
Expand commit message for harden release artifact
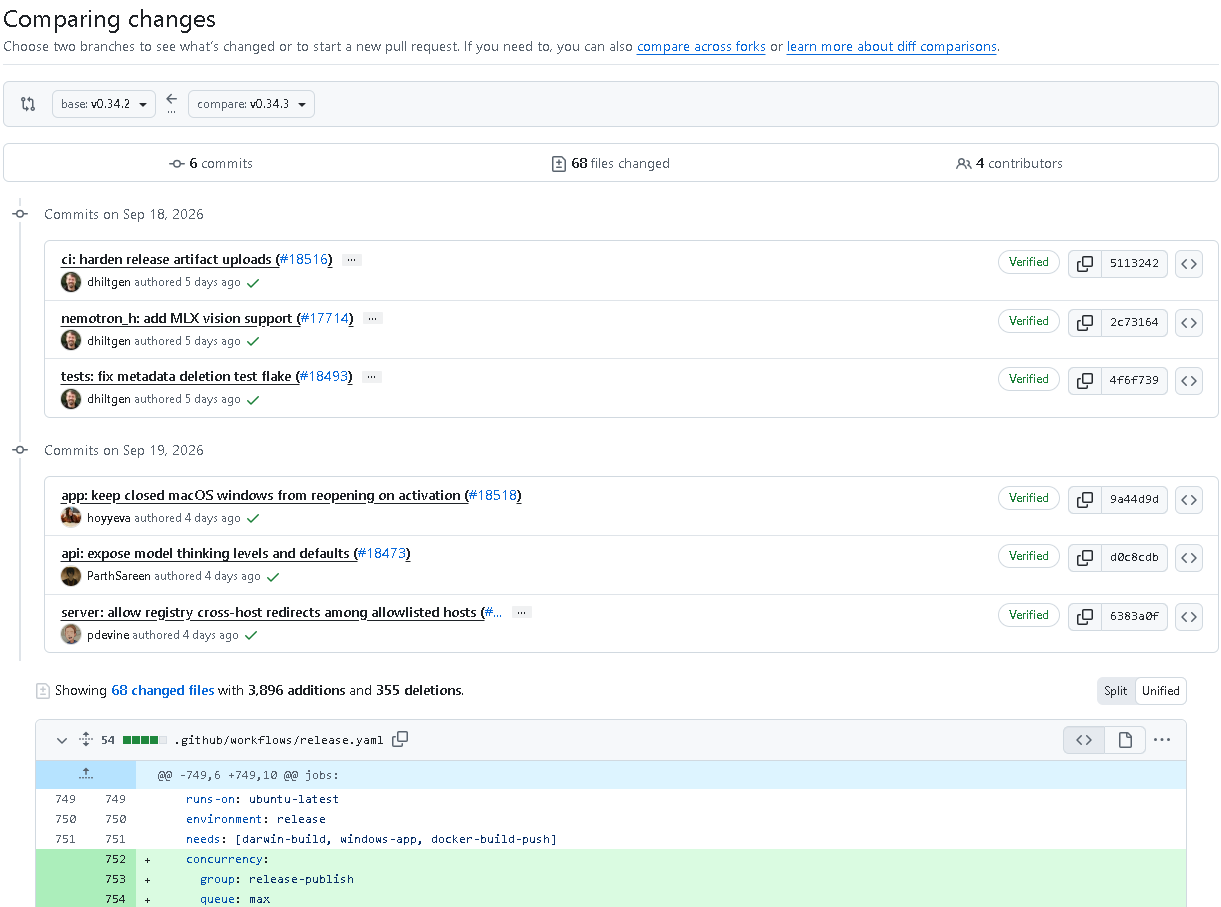click(351, 260)
